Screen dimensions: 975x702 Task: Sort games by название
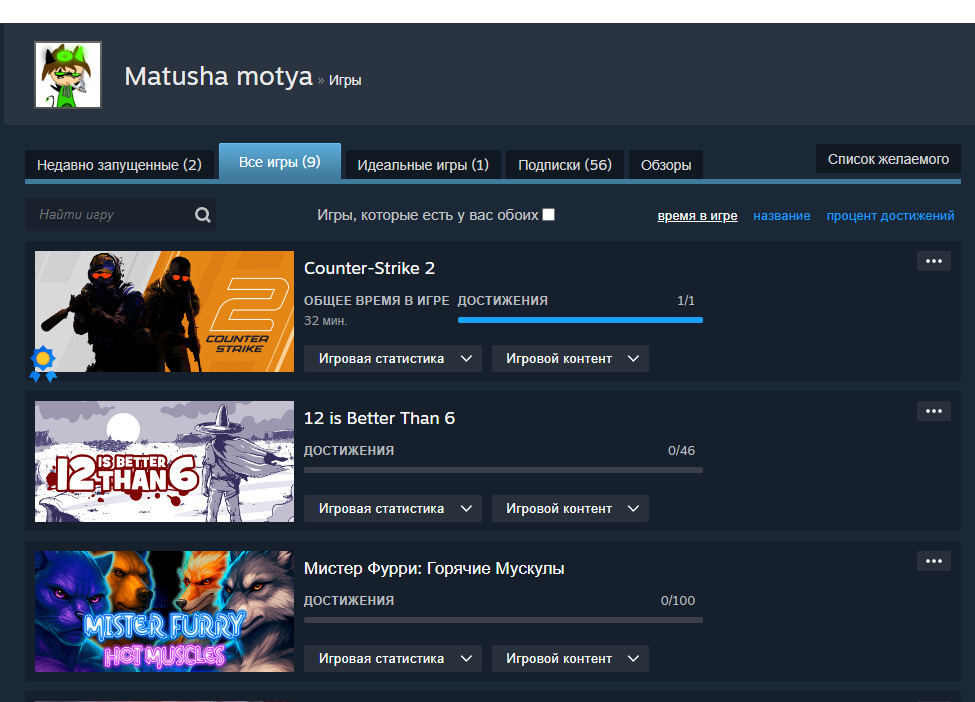[x=782, y=216]
